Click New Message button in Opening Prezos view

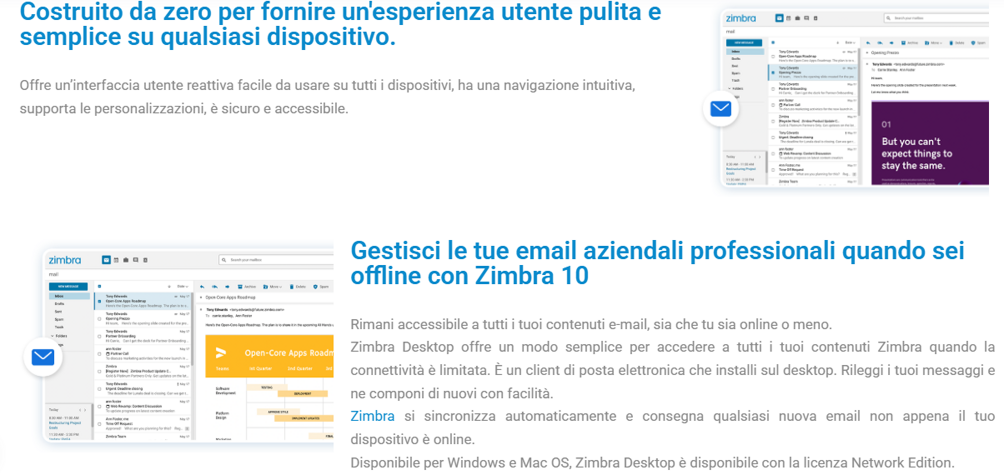744,43
